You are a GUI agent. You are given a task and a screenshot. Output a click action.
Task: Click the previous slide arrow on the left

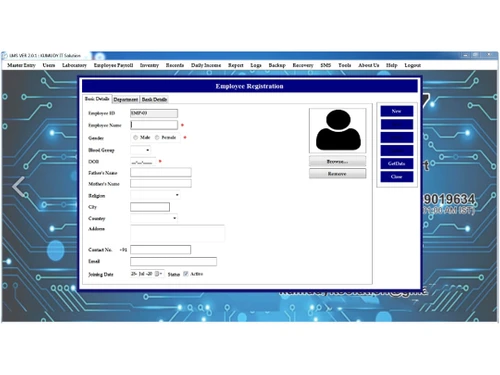pos(19,187)
